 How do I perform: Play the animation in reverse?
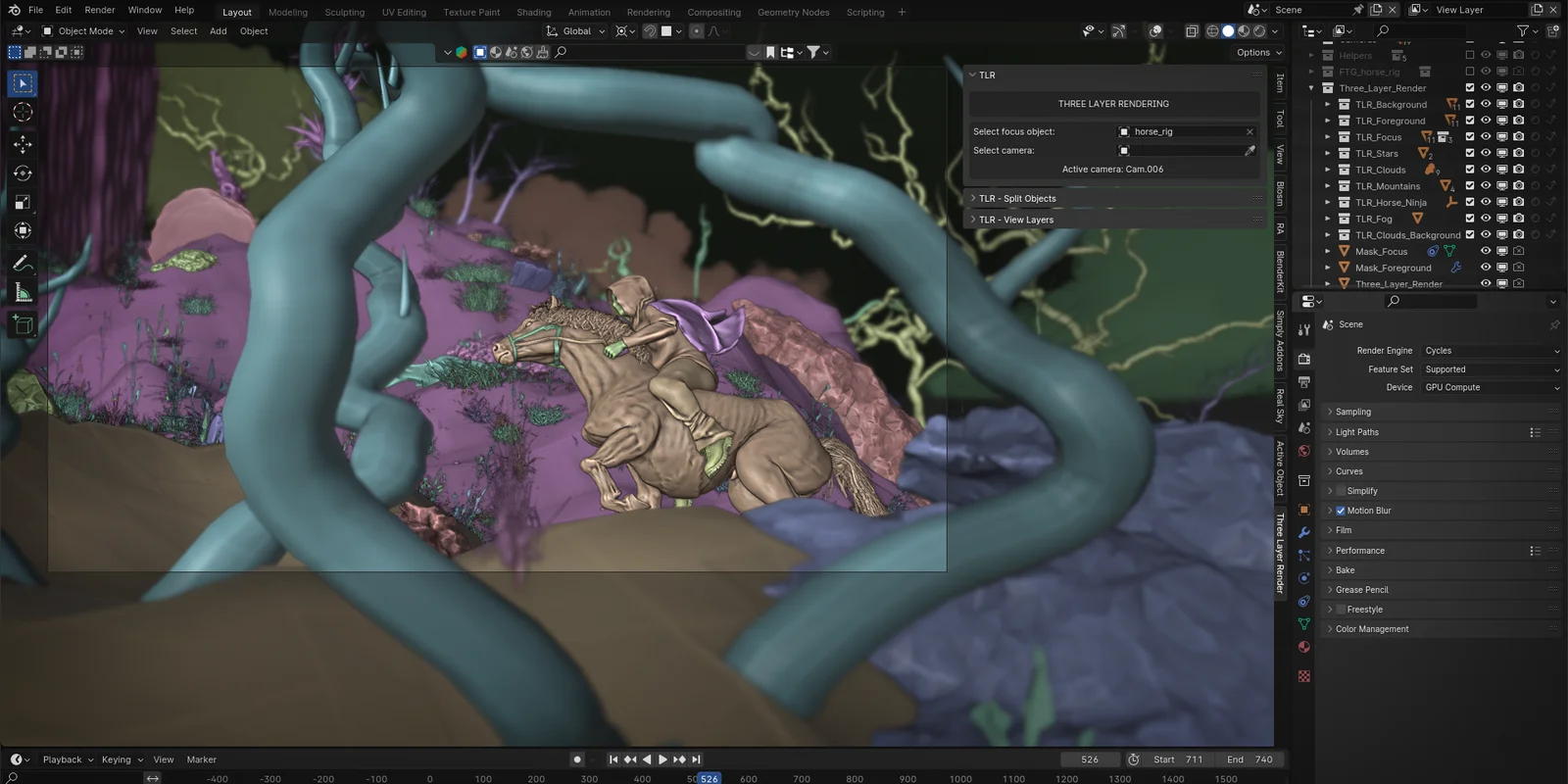click(x=646, y=759)
